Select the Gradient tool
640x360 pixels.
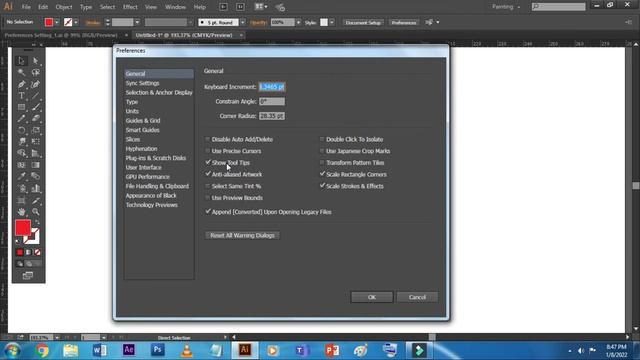click(36, 165)
